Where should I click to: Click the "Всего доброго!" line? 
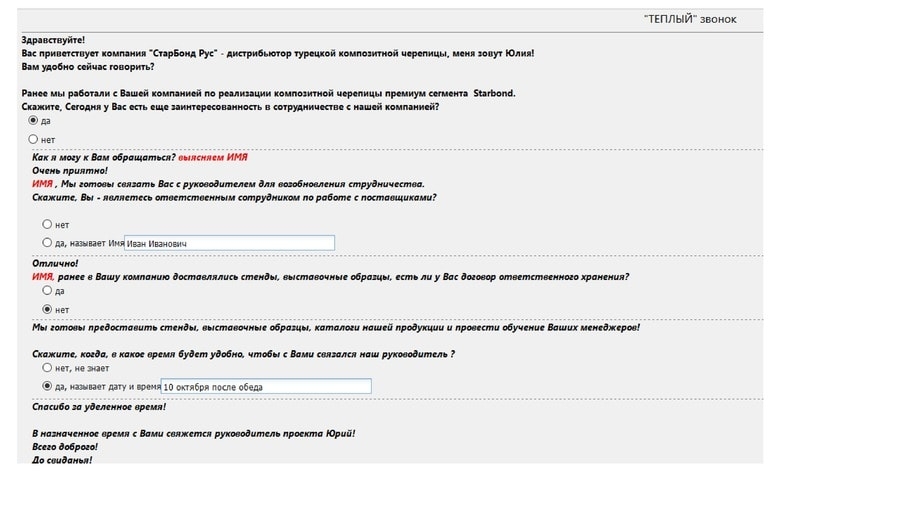(x=65, y=447)
